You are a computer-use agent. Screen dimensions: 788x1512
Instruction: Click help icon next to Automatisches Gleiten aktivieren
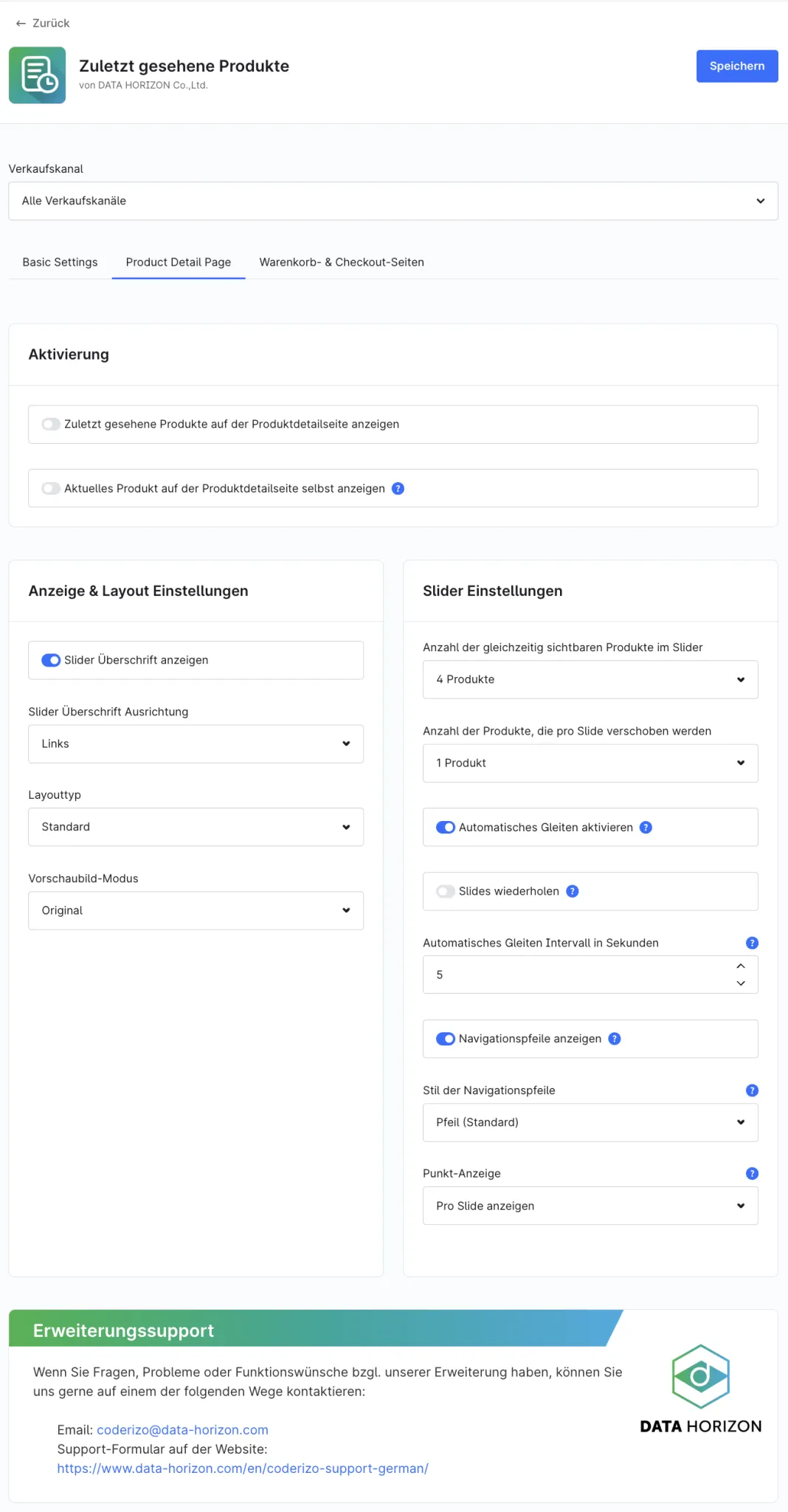coord(646,827)
